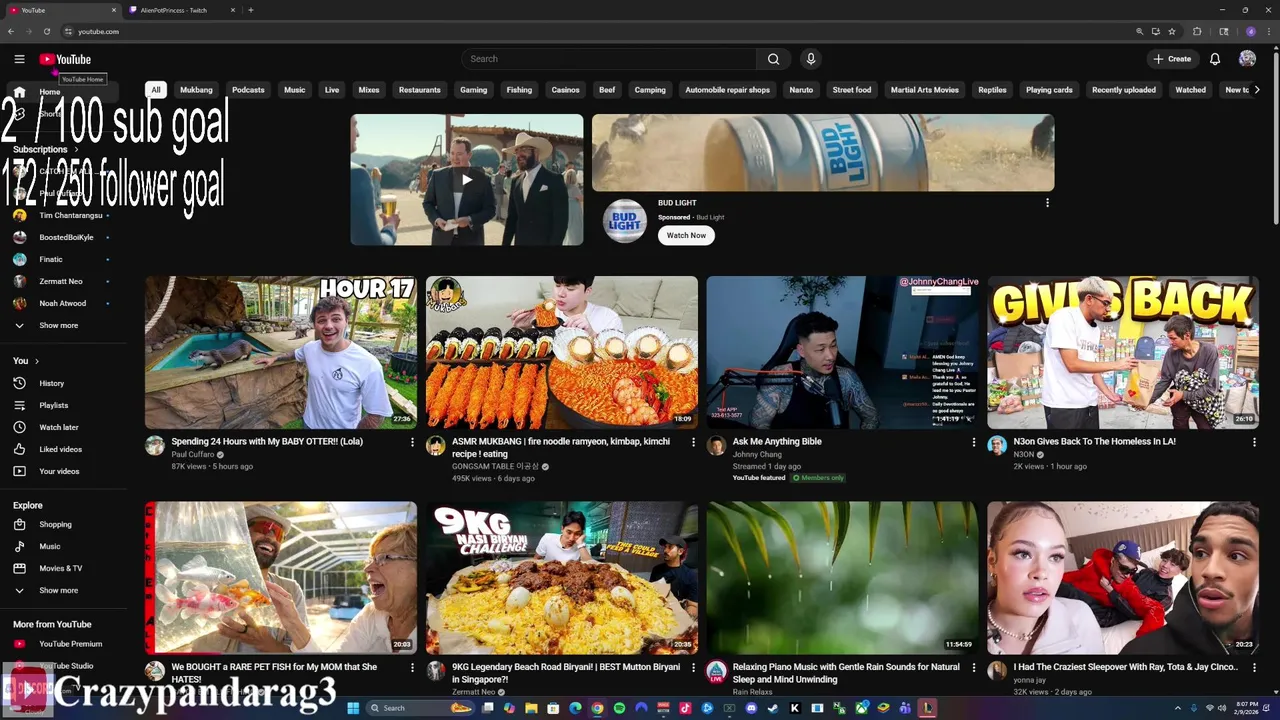
Task: Select the Podcasts filter chip
Action: click(248, 90)
